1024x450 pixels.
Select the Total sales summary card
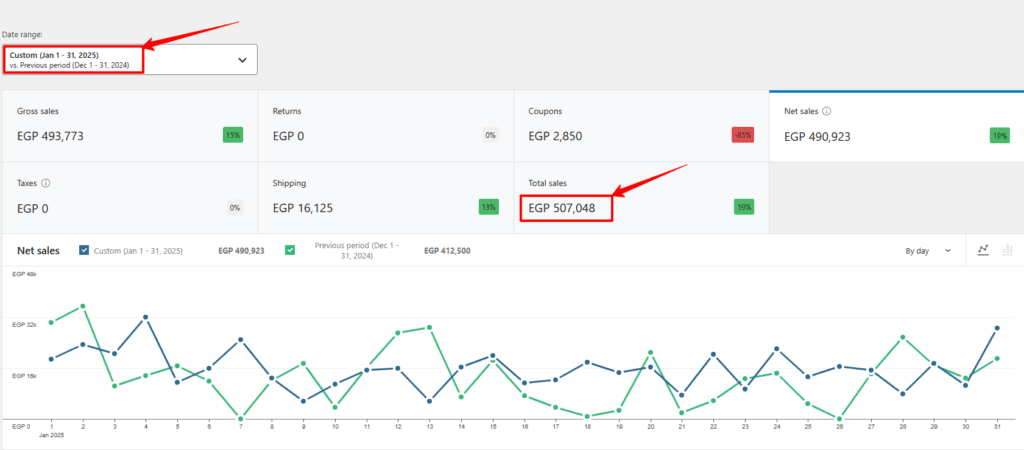tap(641, 198)
